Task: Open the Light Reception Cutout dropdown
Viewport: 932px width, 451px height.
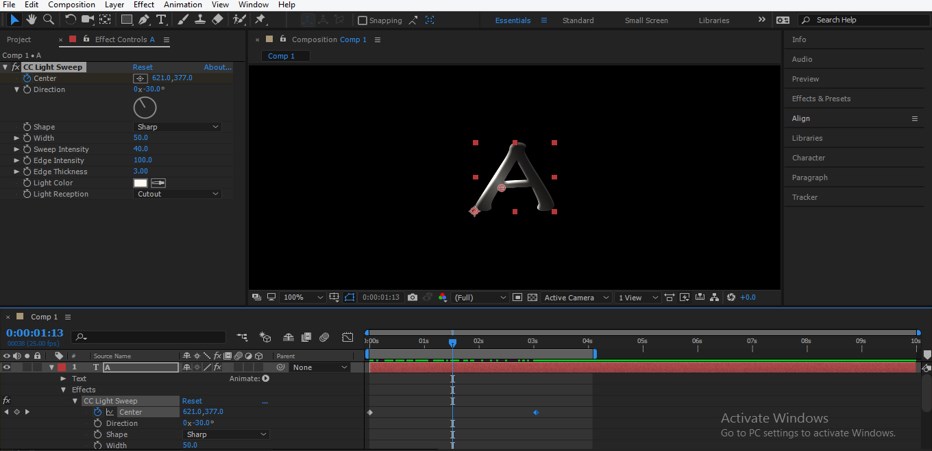Action: 177,194
